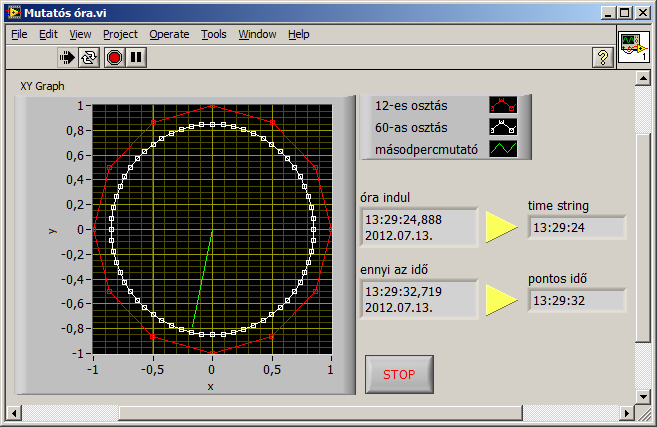The height and width of the screenshot is (427, 657).
Task: Click horizontal scrollbar right arrow
Action: click(x=626, y=413)
